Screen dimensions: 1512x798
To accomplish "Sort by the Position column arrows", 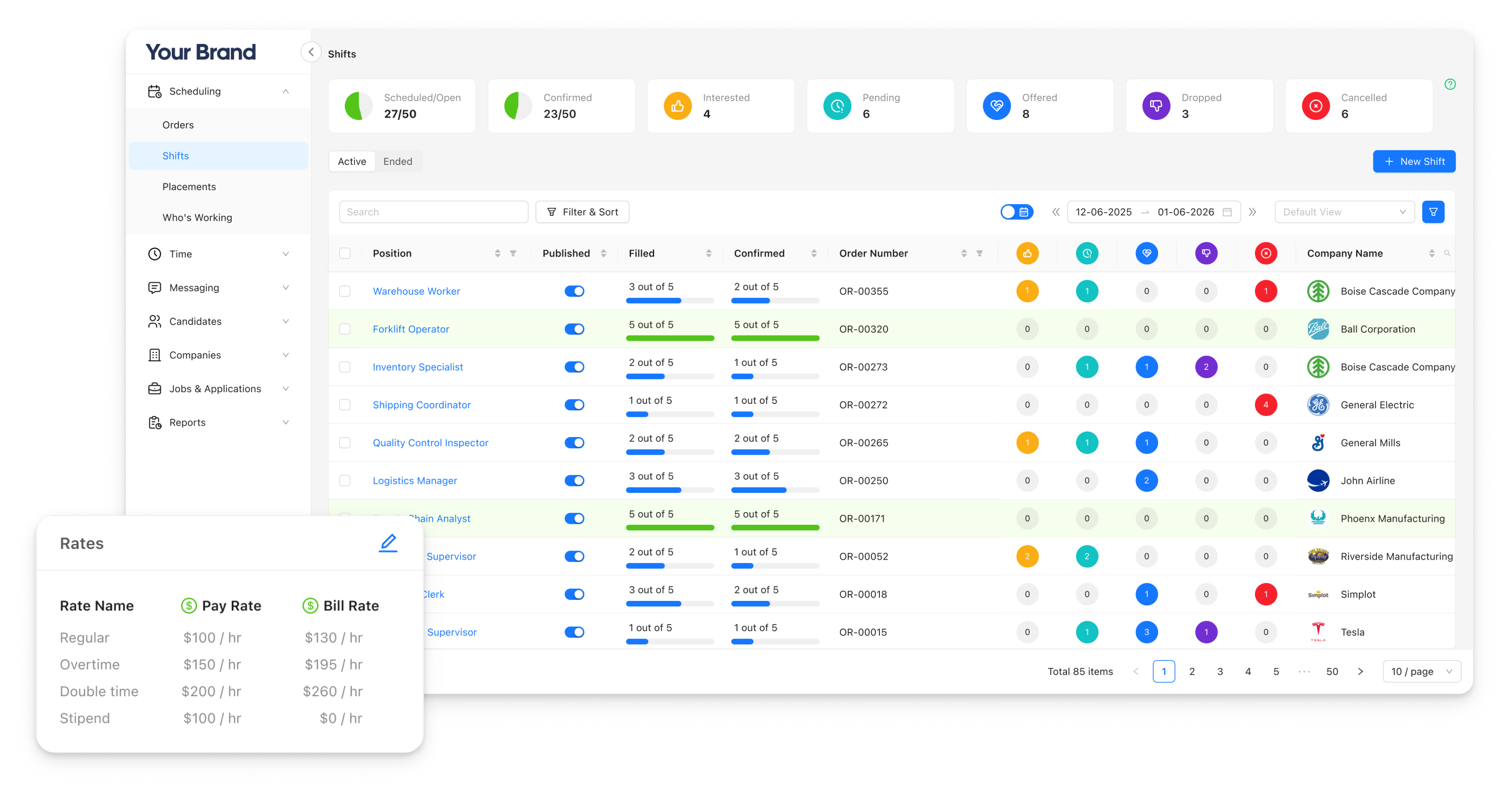I will point(497,254).
